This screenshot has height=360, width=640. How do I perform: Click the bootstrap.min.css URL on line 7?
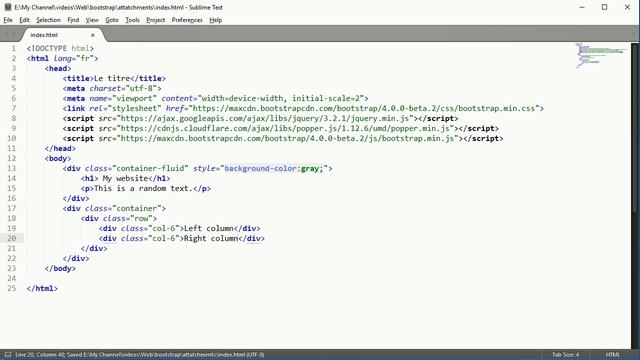pyautogui.click(x=363, y=108)
